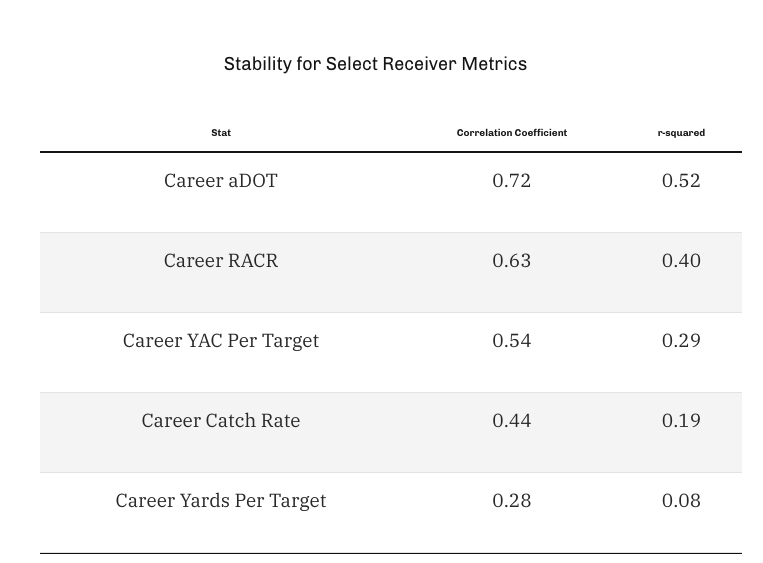Select the table title text
Viewport: 763px width, 563px height.
tap(375, 64)
